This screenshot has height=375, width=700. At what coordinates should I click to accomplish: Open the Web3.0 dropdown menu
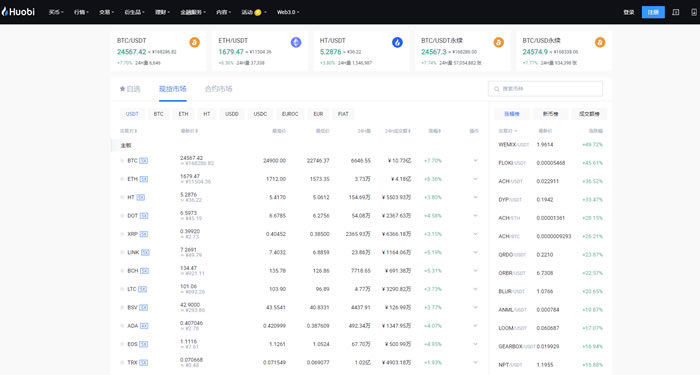tap(288, 12)
